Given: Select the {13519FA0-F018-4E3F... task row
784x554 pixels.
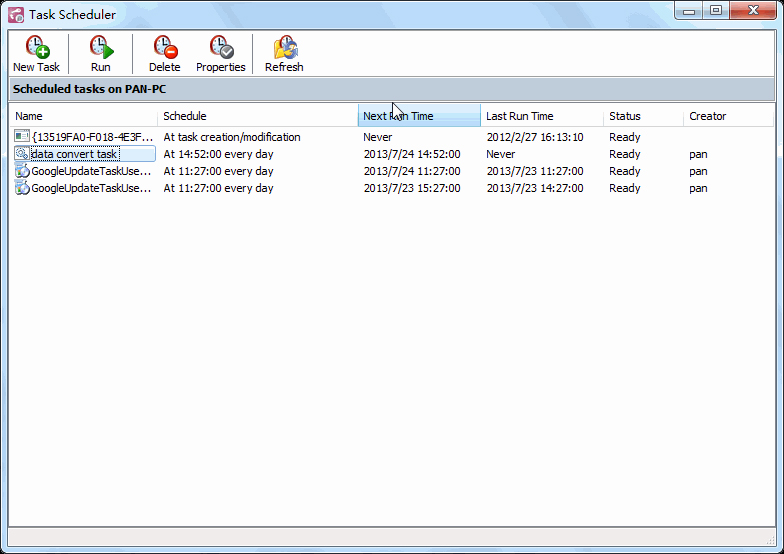Looking at the screenshot, I should point(92,137).
